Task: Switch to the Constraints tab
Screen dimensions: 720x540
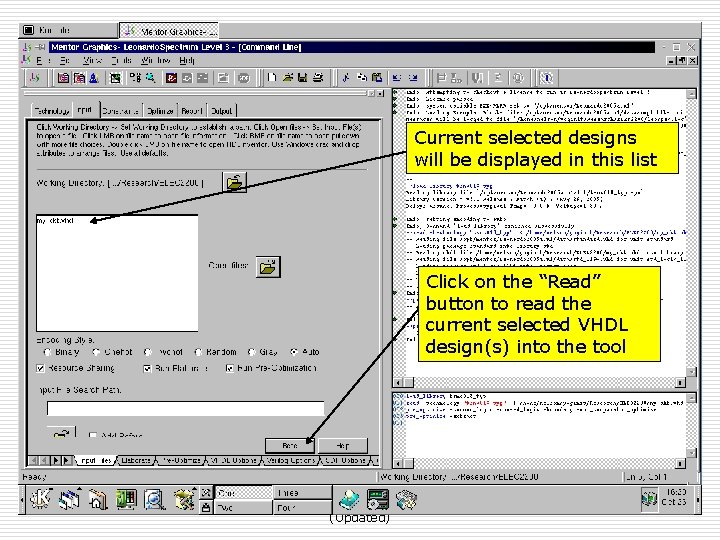Action: [x=121, y=111]
